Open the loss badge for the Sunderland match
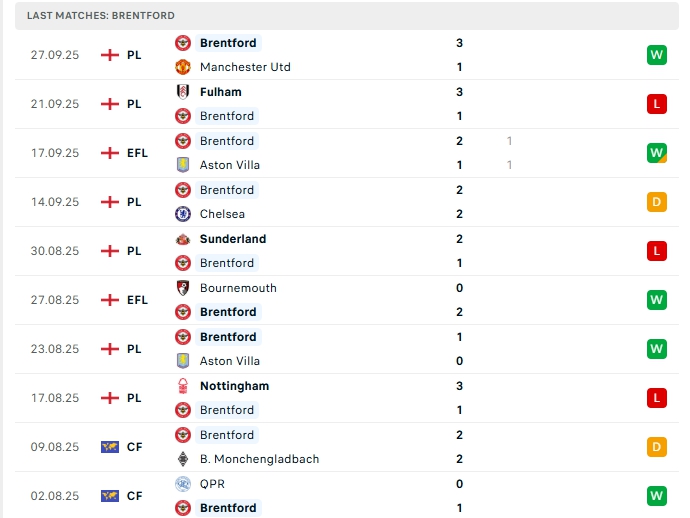690x518 pixels. point(656,251)
